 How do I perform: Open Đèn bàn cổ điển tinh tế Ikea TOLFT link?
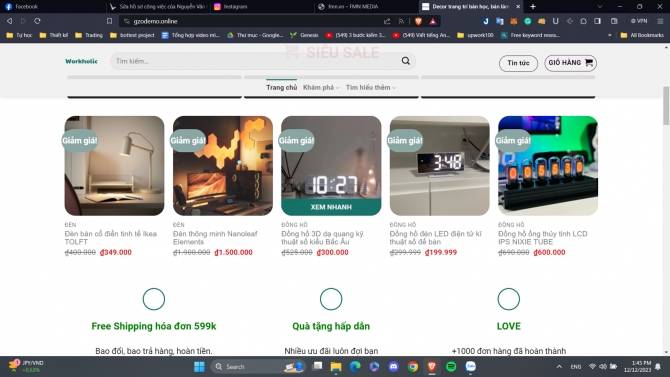click(x=110, y=238)
